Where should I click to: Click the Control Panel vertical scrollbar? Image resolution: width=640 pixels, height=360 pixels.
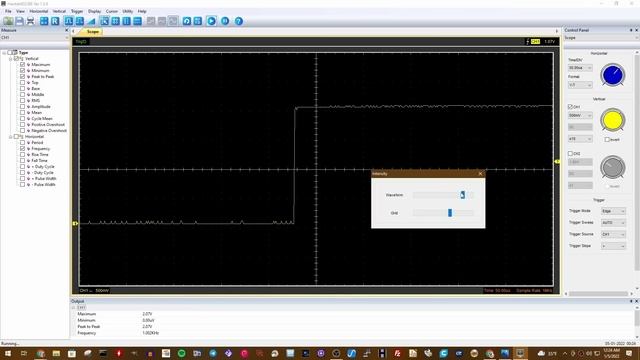pyautogui.click(x=637, y=161)
